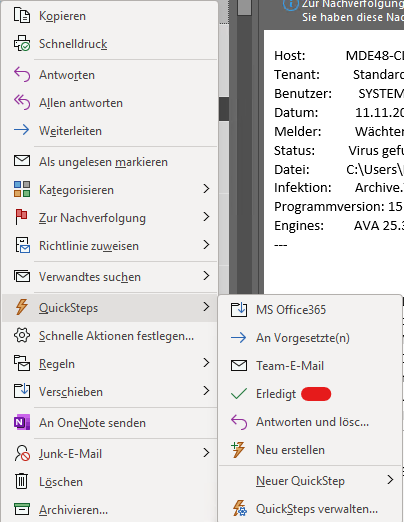Click the QuickSteps verwalten gear-lightning icon

coord(240,508)
